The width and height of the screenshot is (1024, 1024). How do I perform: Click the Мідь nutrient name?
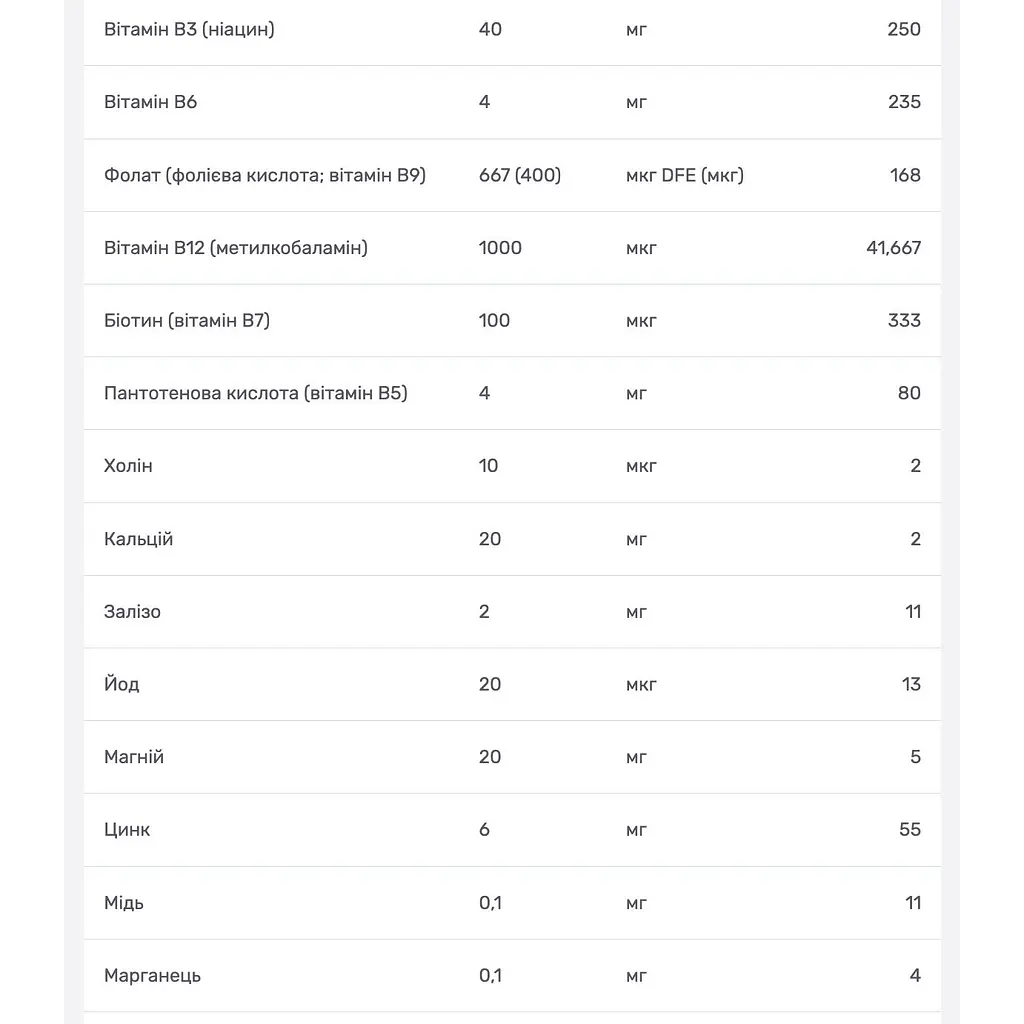tap(123, 903)
